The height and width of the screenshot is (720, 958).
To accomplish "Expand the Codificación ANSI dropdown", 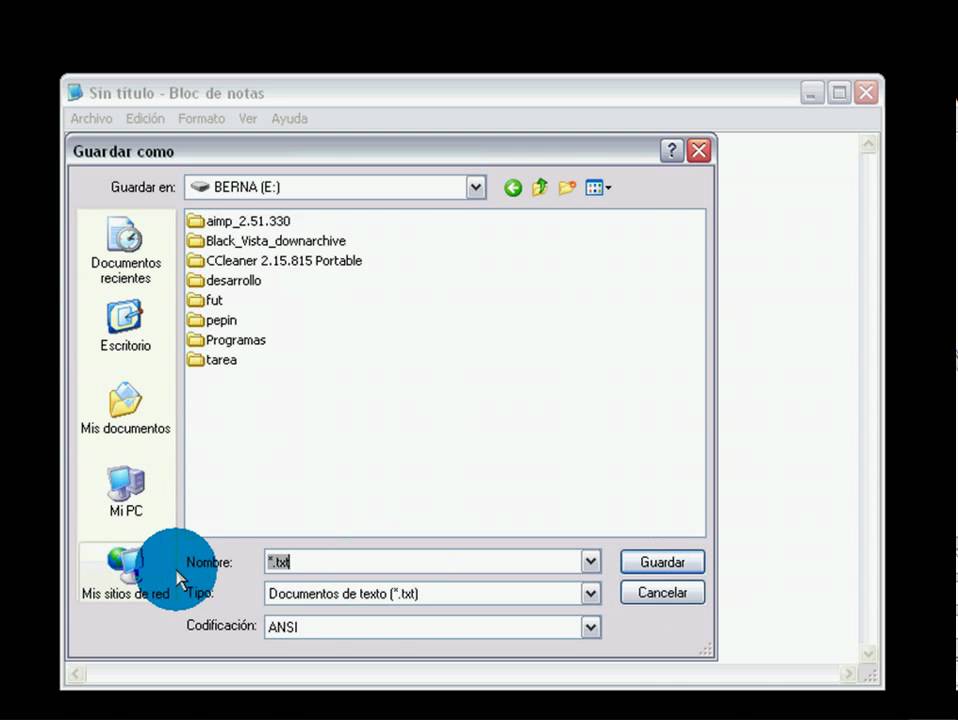I will click(590, 627).
